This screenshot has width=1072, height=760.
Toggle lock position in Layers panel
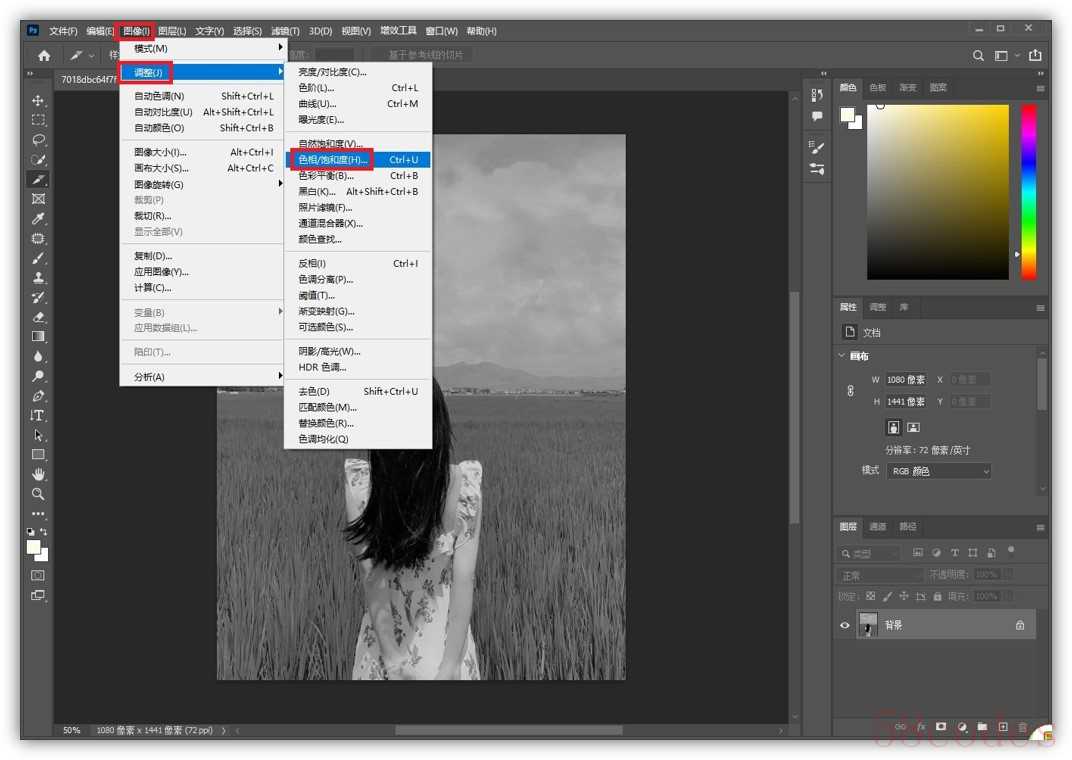904,596
